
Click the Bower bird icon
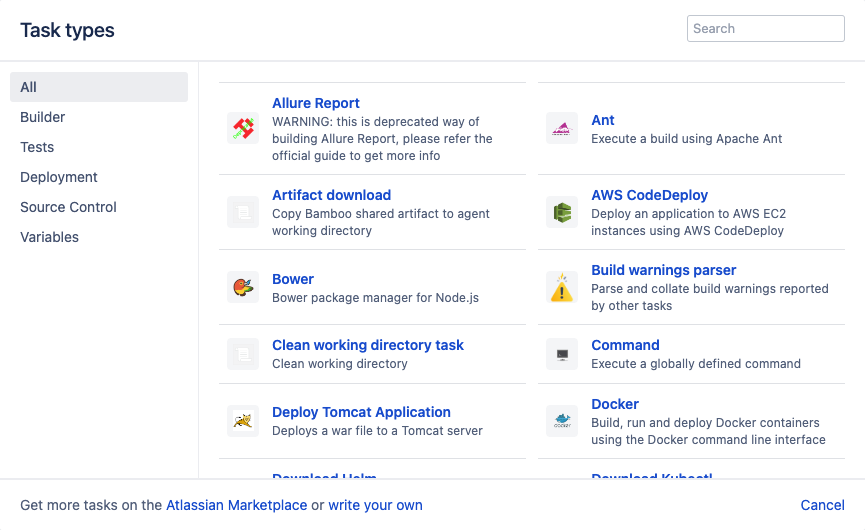[x=243, y=287]
